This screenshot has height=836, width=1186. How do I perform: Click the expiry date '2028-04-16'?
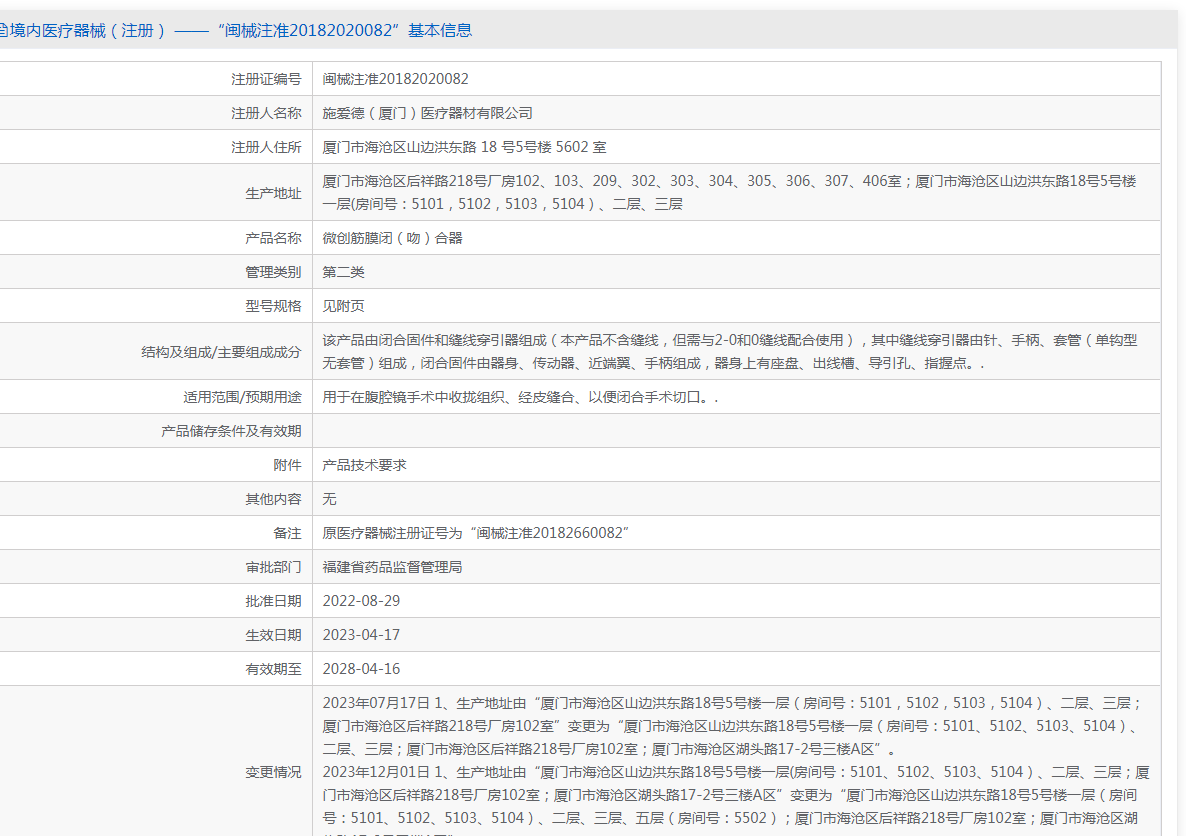(362, 669)
